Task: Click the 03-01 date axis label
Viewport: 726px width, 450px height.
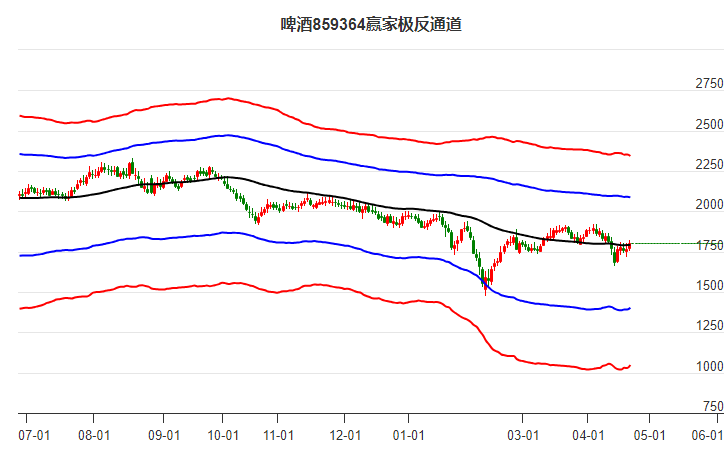Action: (x=523, y=436)
